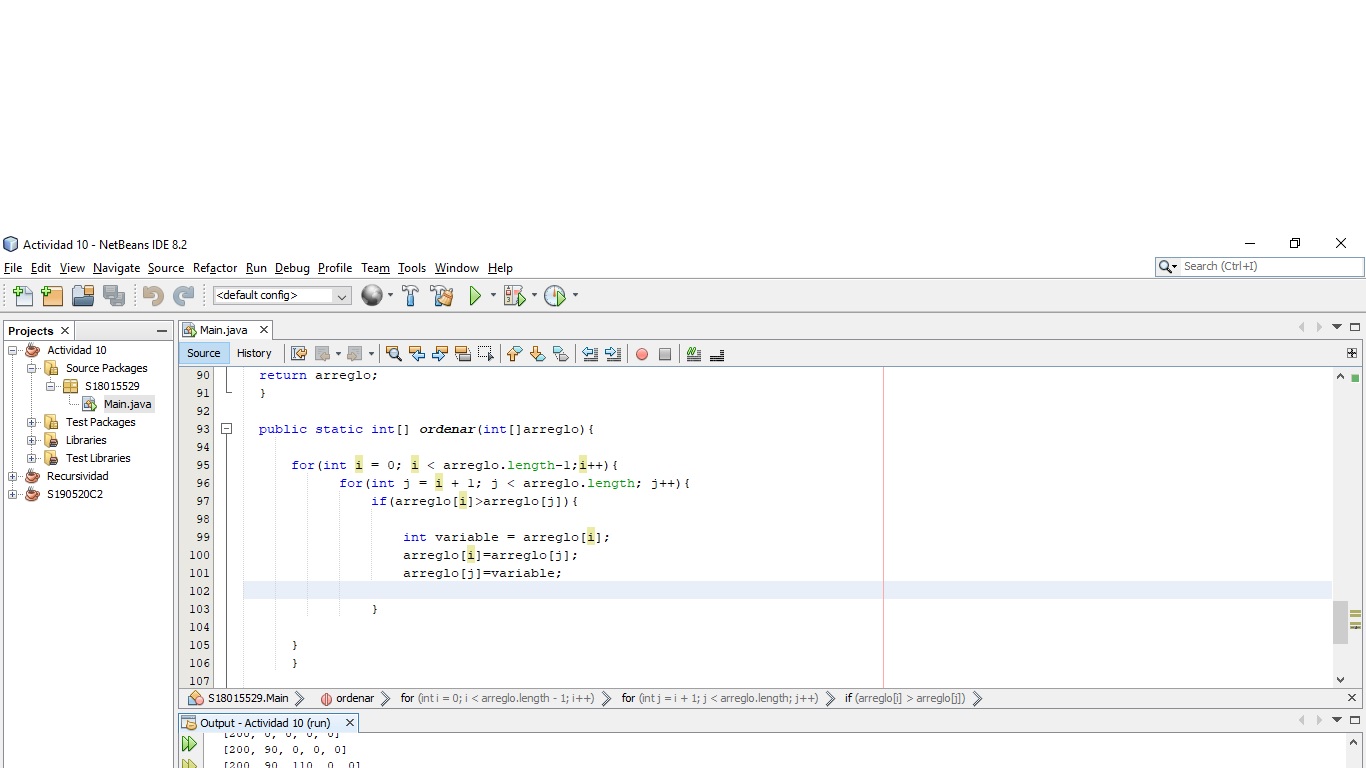Open an existing project via toolbar icon

tap(83, 296)
